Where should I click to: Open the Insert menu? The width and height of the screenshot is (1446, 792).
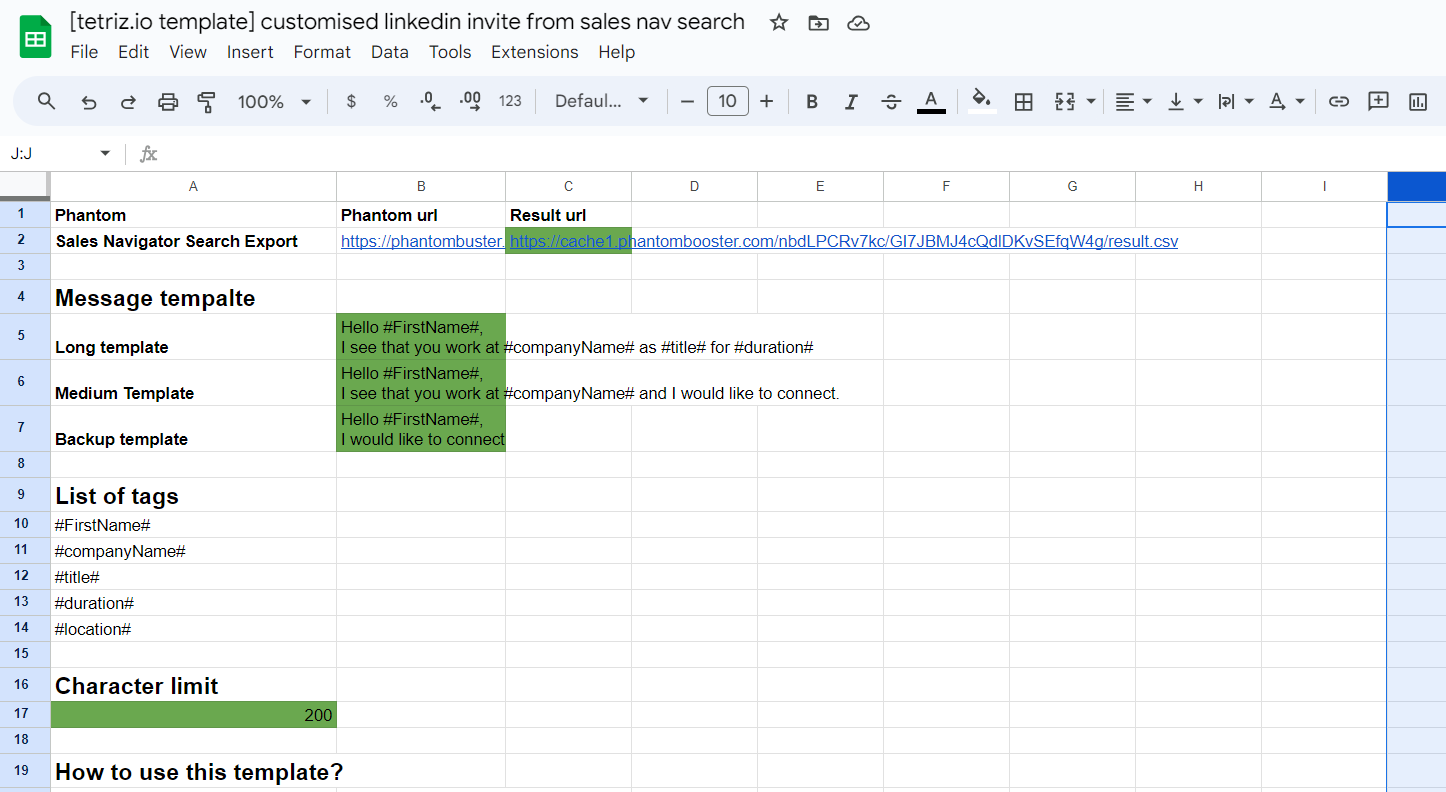click(250, 52)
